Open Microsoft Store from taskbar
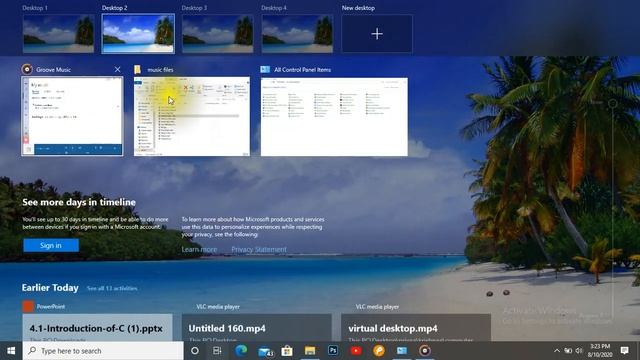The image size is (640, 360). pyautogui.click(x=287, y=351)
